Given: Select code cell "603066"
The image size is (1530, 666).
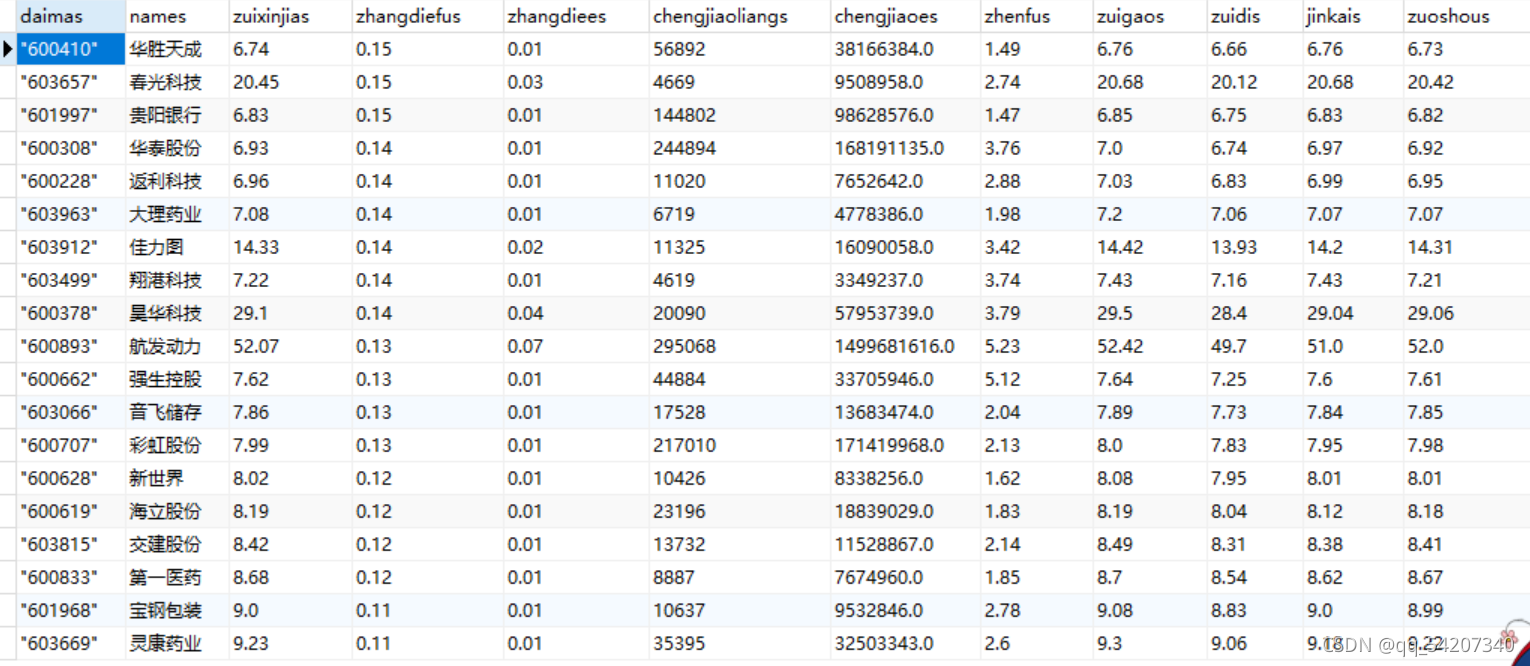Looking at the screenshot, I should click(x=71, y=412).
